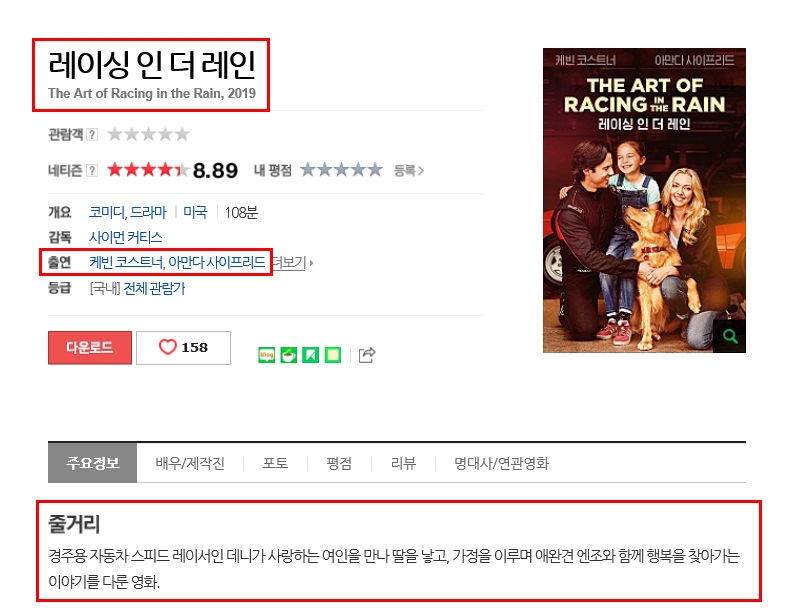Image resolution: width=795 pixels, height=612 pixels.
Task: Click the light green memo share icon
Action: tap(332, 355)
